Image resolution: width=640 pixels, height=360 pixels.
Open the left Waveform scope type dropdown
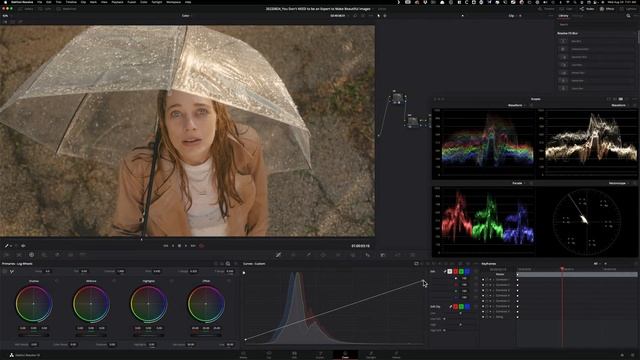tap(517, 105)
